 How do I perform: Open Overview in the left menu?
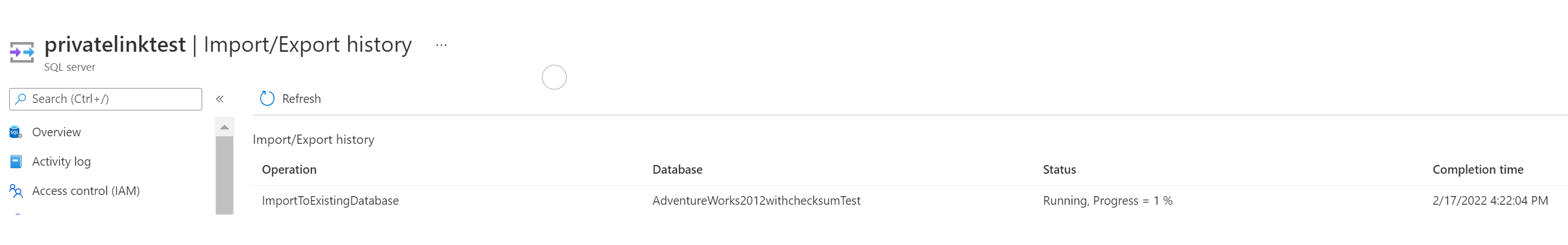click(x=56, y=132)
